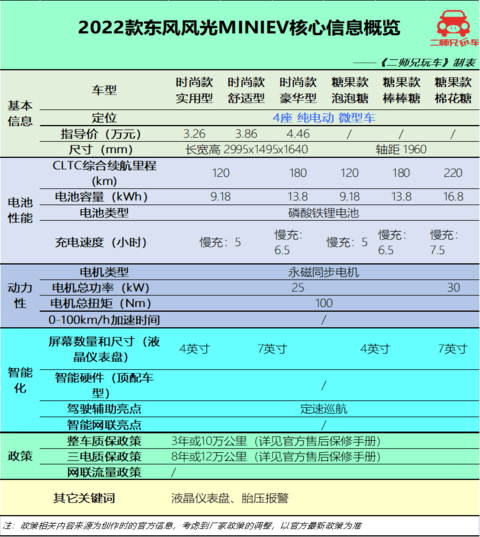Select the 定速巡航 driving assist cell
480x537 pixels.
pos(324,409)
